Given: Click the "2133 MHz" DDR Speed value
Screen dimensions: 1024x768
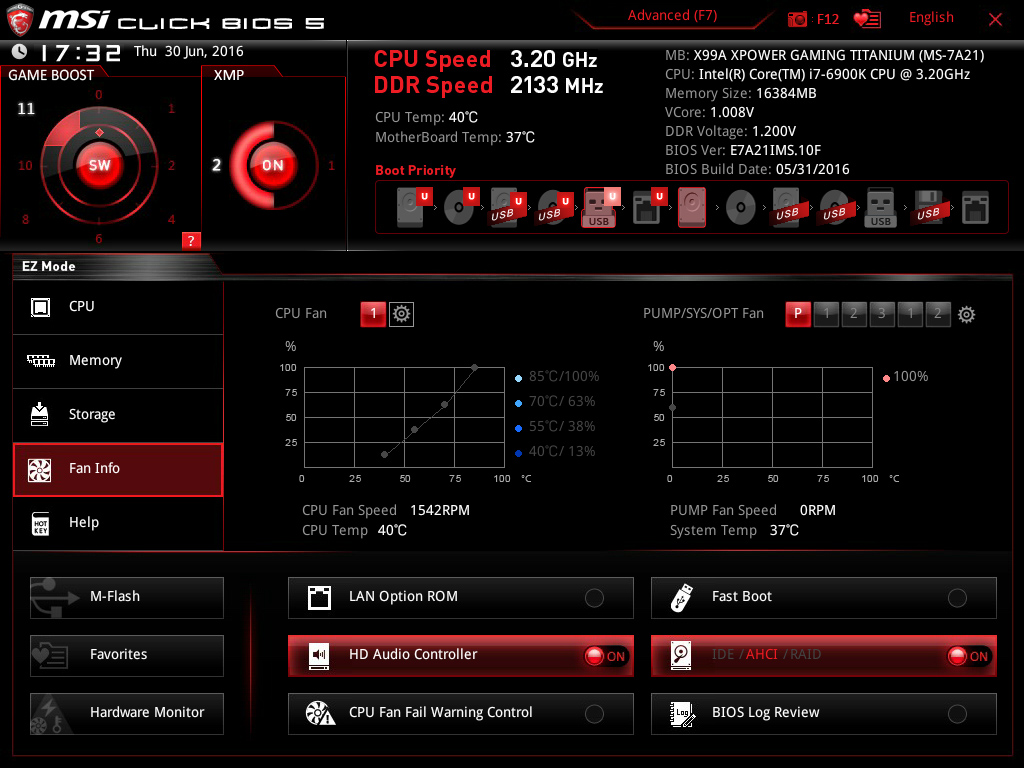Looking at the screenshot, I should pyautogui.click(x=556, y=86).
